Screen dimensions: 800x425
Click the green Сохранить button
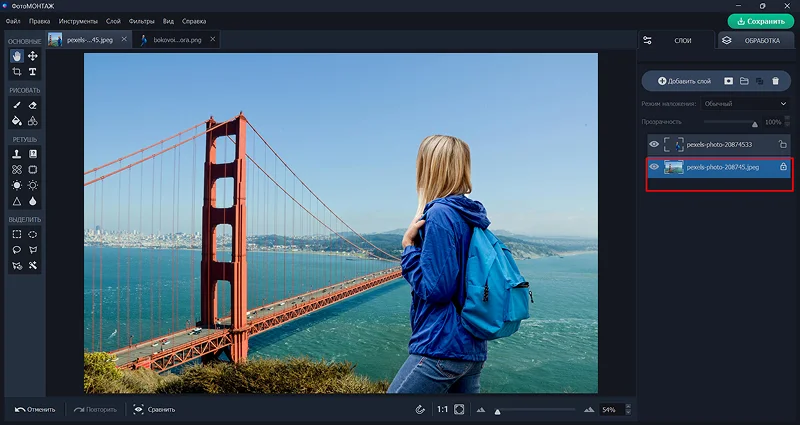pos(761,21)
